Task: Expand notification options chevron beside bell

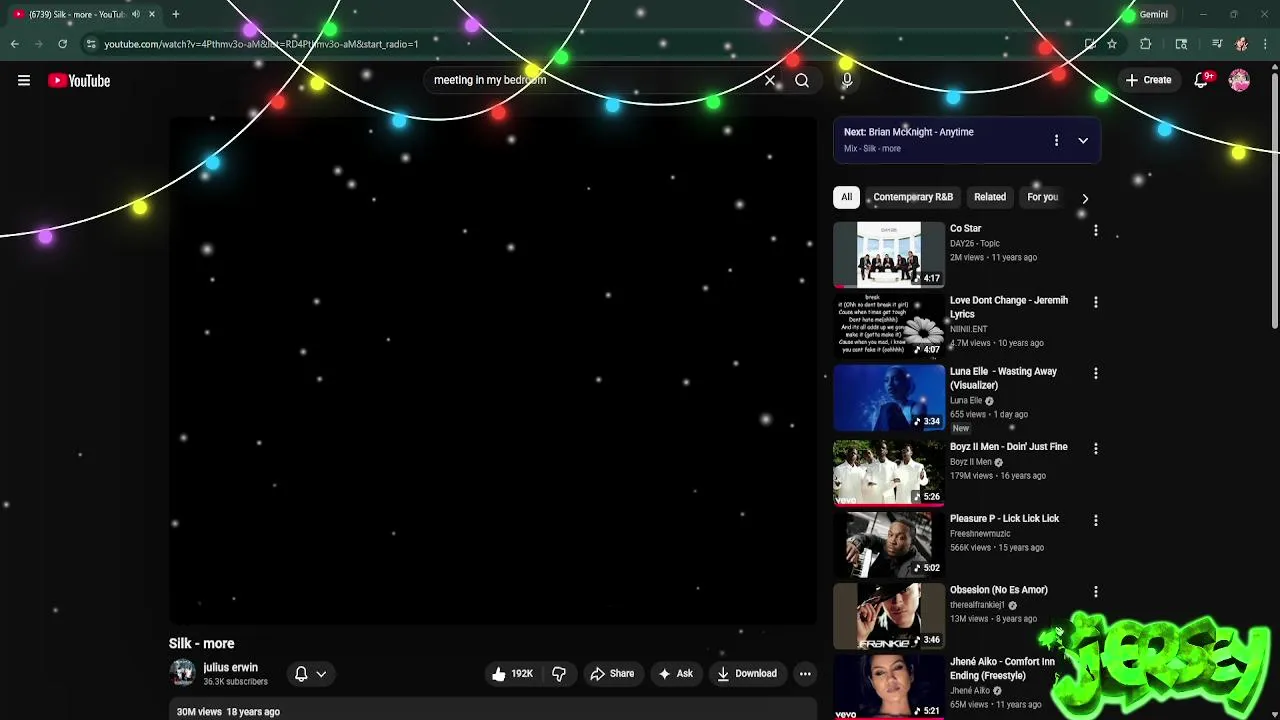Action: tap(321, 674)
